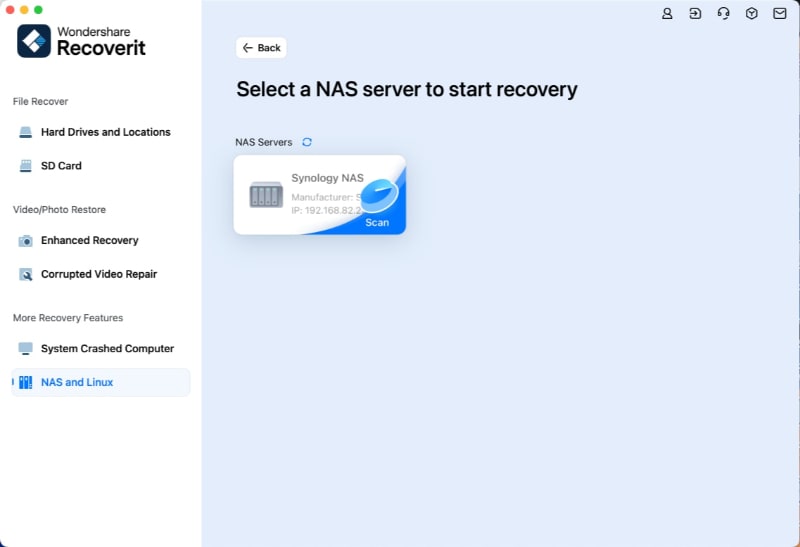The height and width of the screenshot is (547, 800).
Task: Click the sign-in arrow icon
Action: [695, 14]
